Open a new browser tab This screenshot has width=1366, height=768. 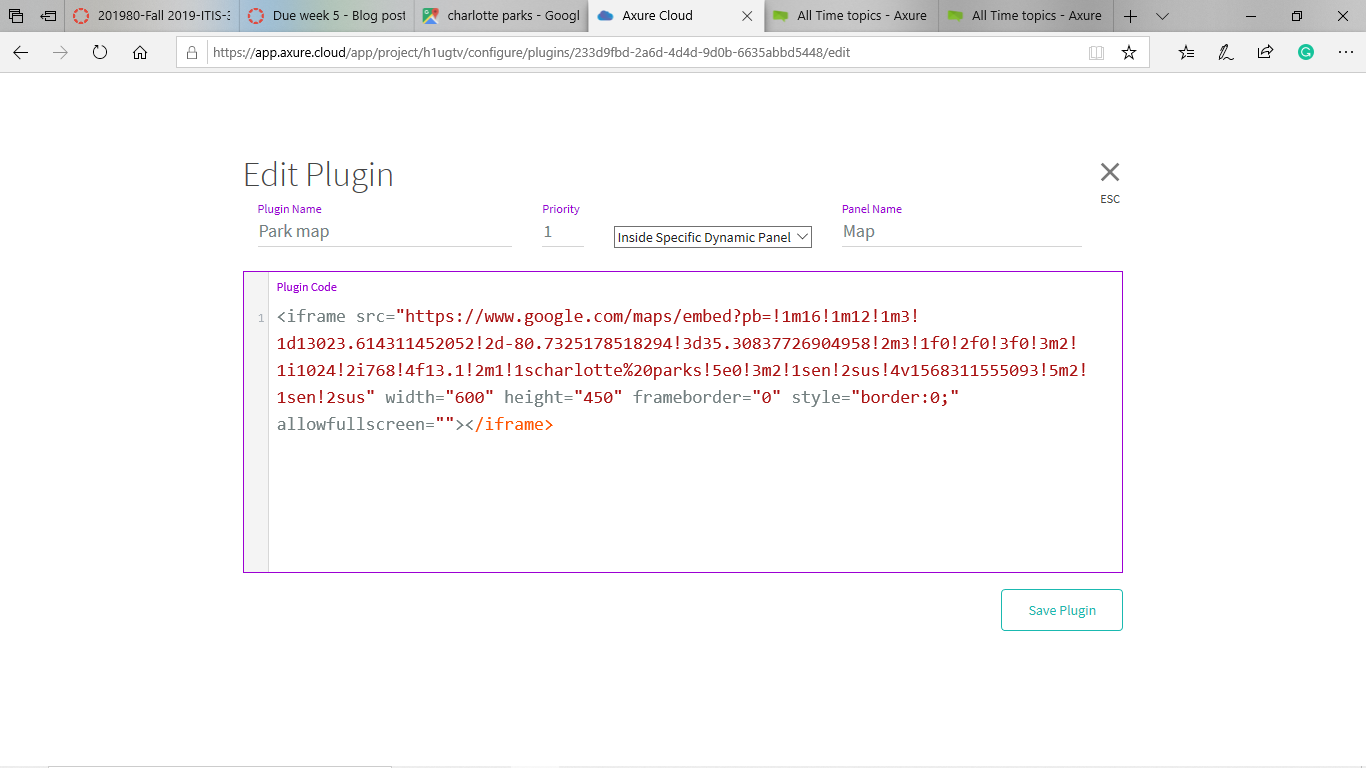click(x=1130, y=16)
